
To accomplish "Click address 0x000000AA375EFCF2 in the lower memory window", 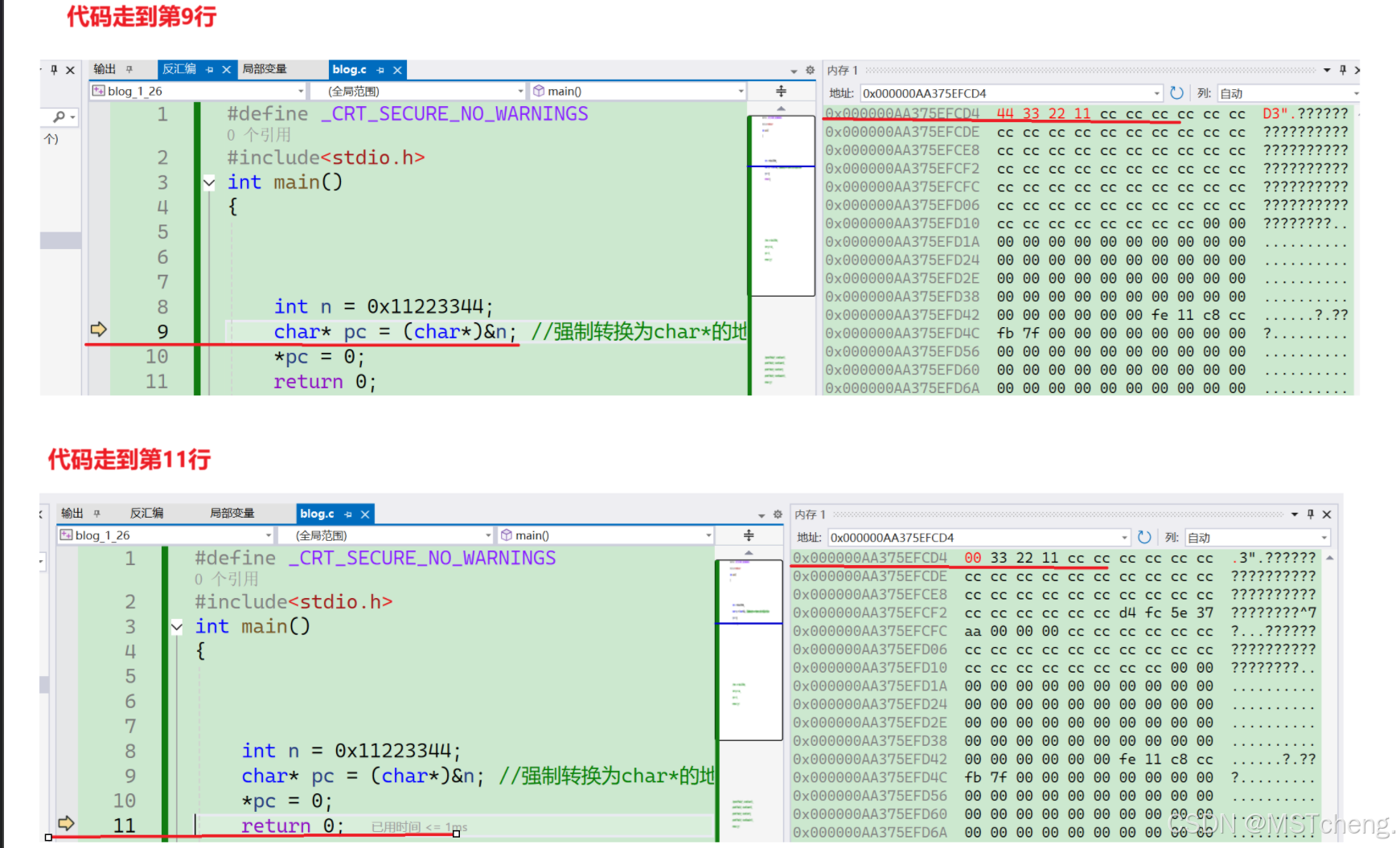I will click(870, 612).
